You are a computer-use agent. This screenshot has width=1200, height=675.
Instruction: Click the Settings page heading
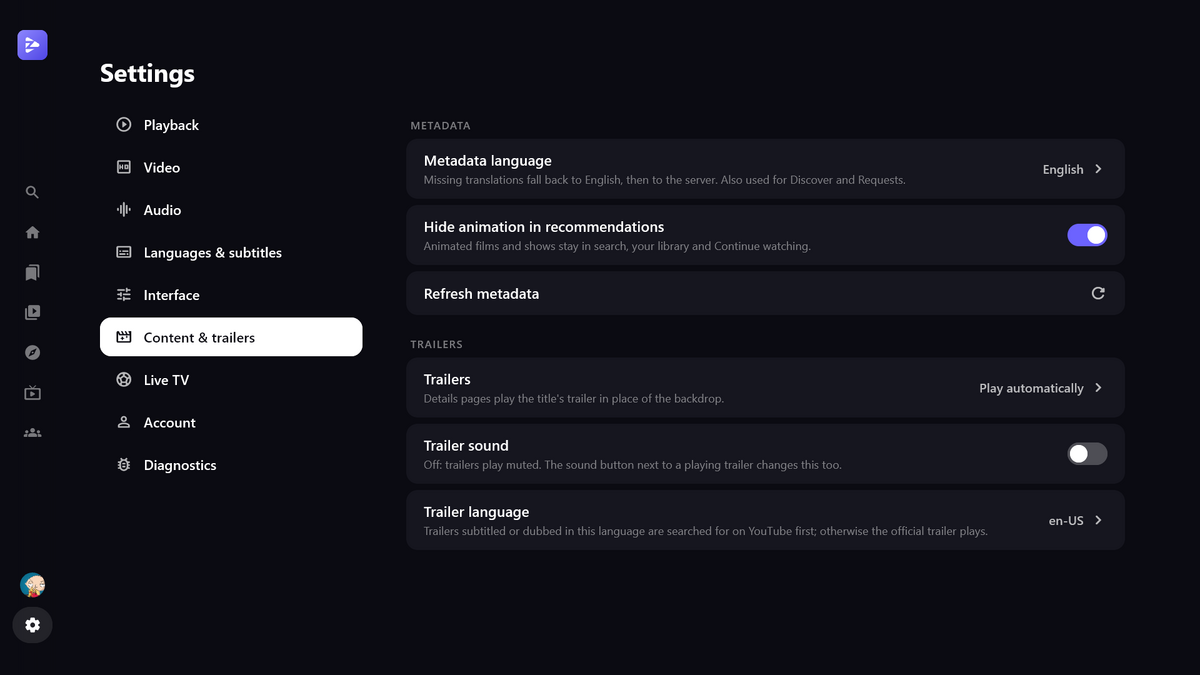pyautogui.click(x=147, y=73)
